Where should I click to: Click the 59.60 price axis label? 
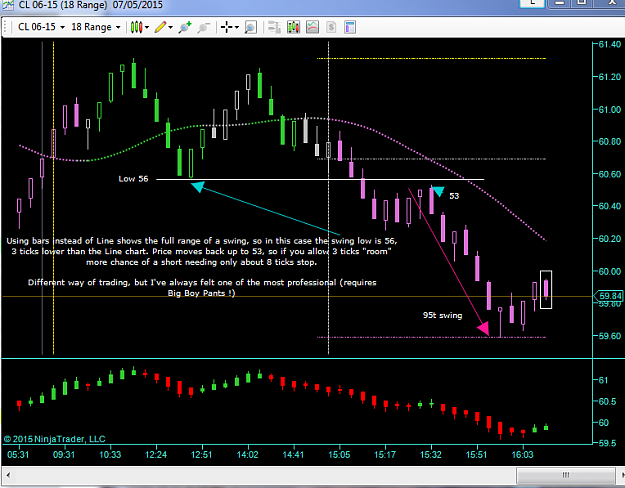tap(610, 336)
